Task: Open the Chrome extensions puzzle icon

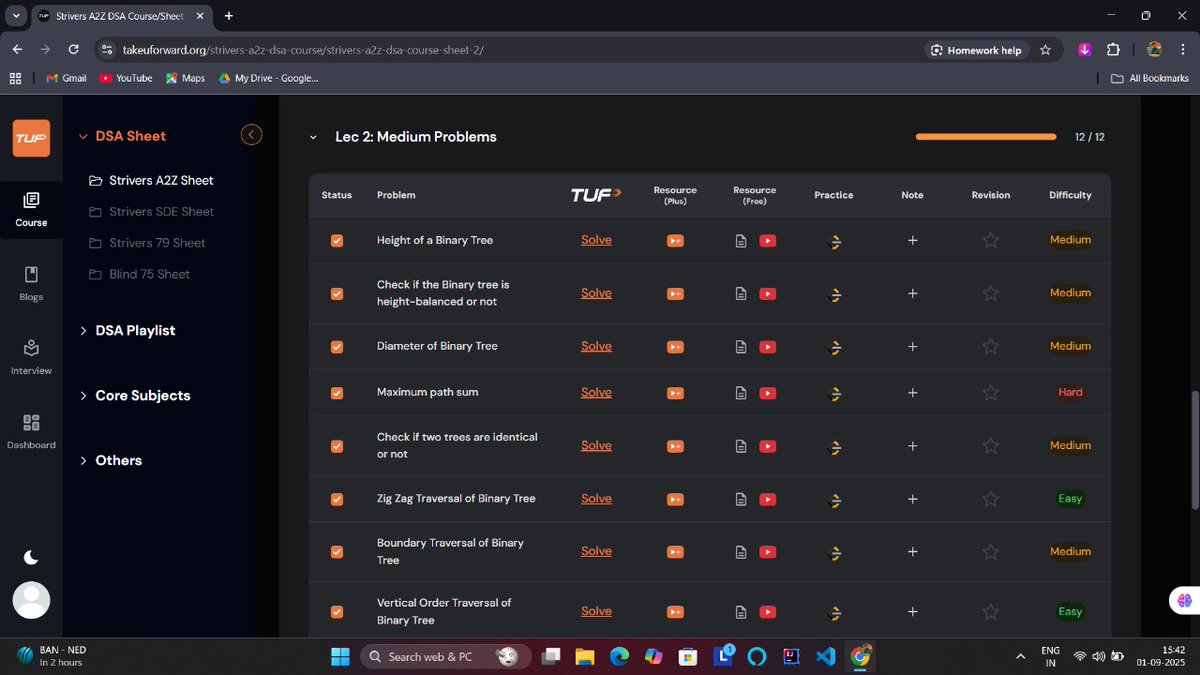Action: coord(1113,49)
